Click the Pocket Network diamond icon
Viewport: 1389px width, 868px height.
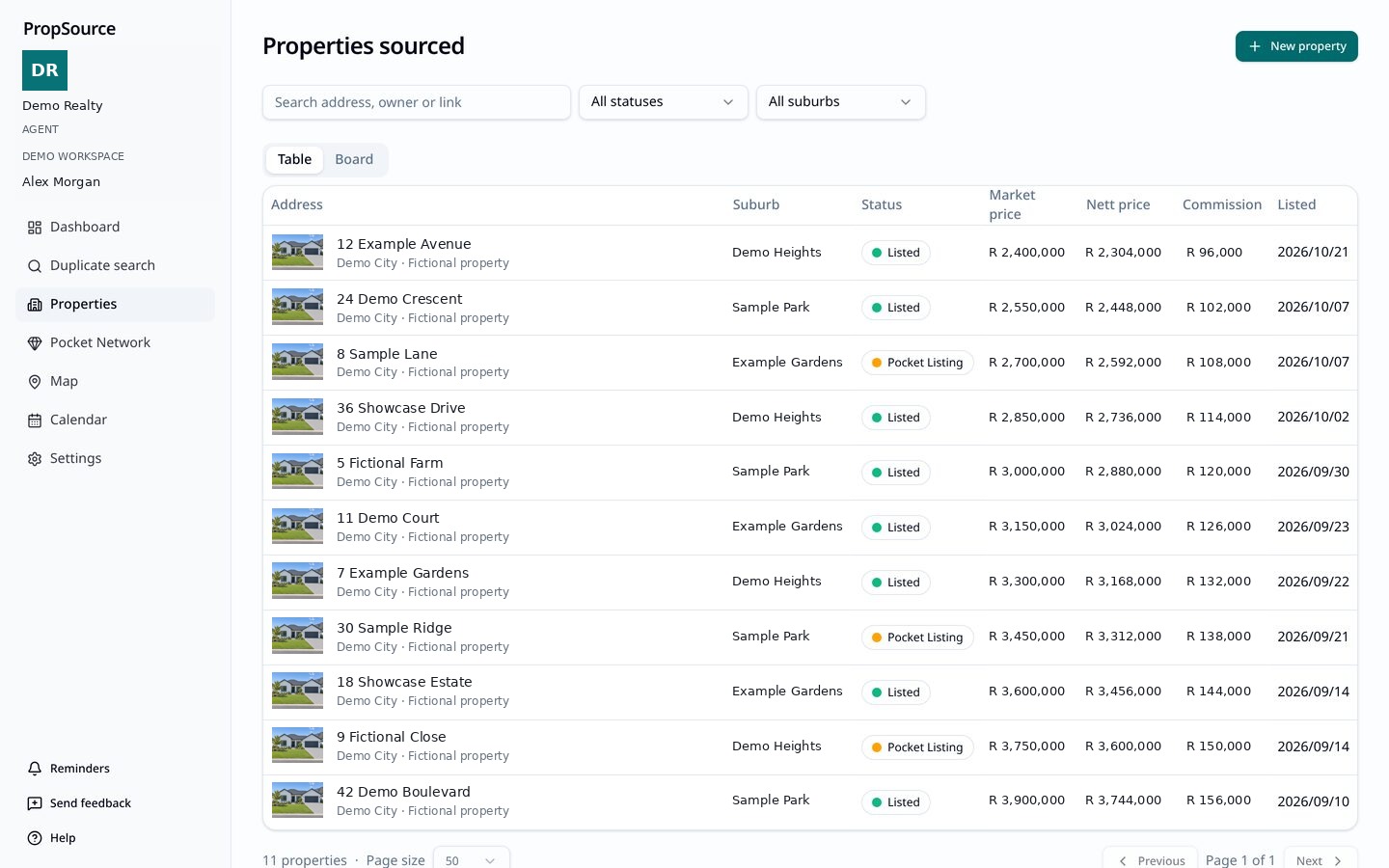[35, 343]
